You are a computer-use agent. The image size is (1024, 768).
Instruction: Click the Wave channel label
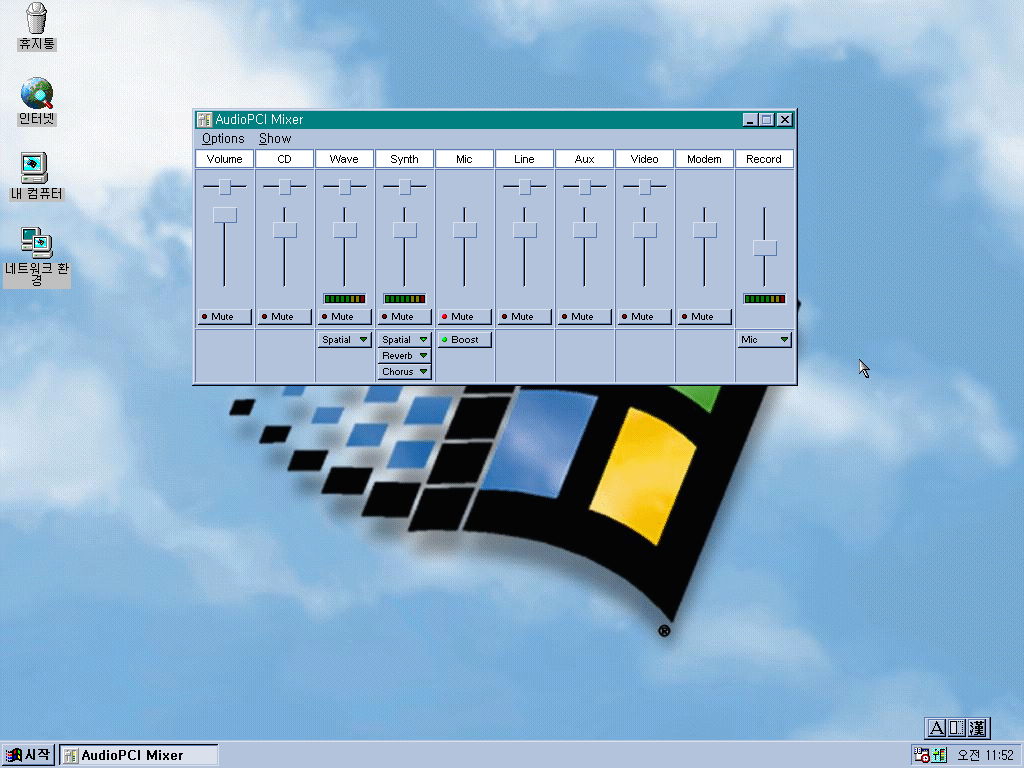pos(345,159)
